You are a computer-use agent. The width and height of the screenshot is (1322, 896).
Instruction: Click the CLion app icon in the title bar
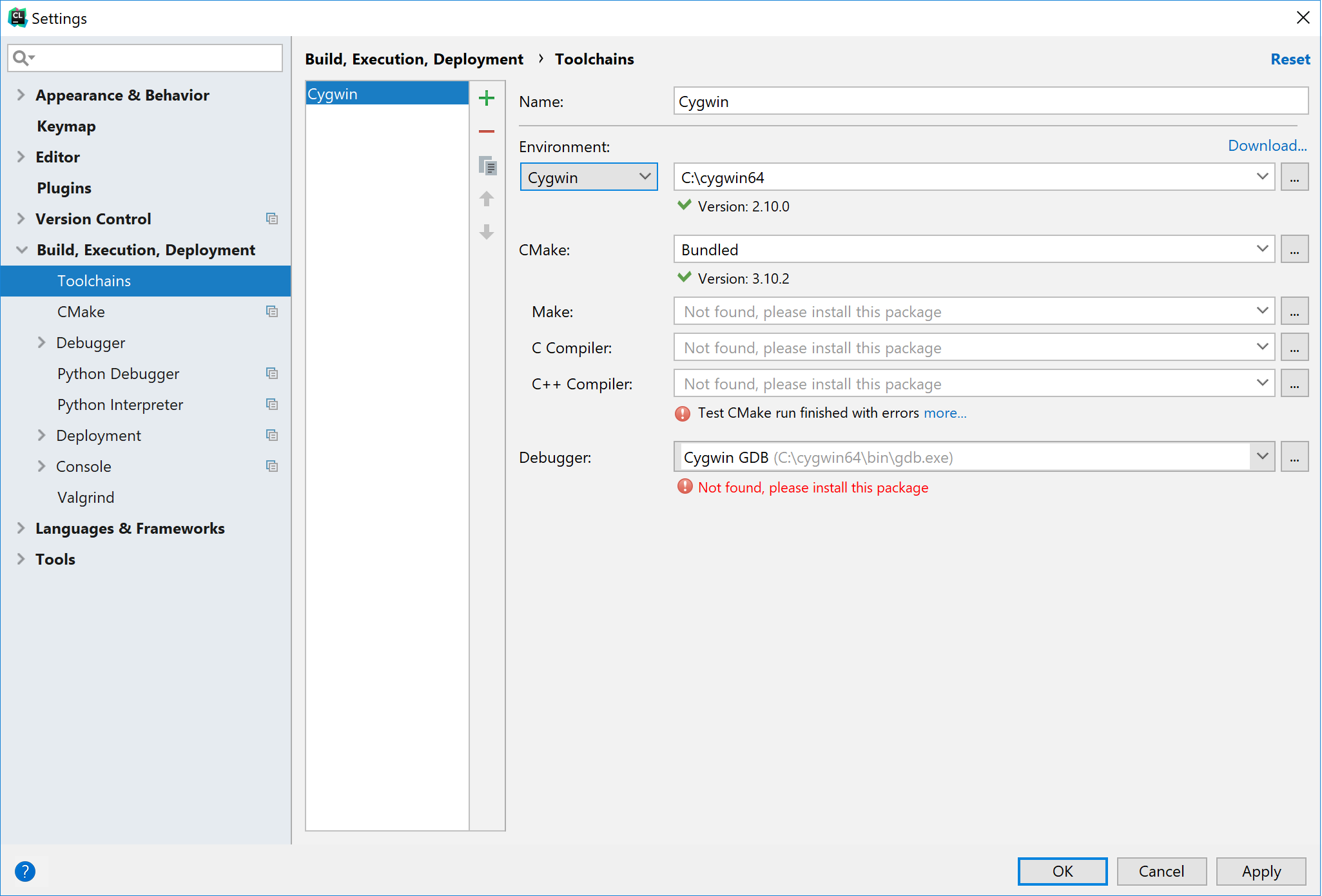17,17
